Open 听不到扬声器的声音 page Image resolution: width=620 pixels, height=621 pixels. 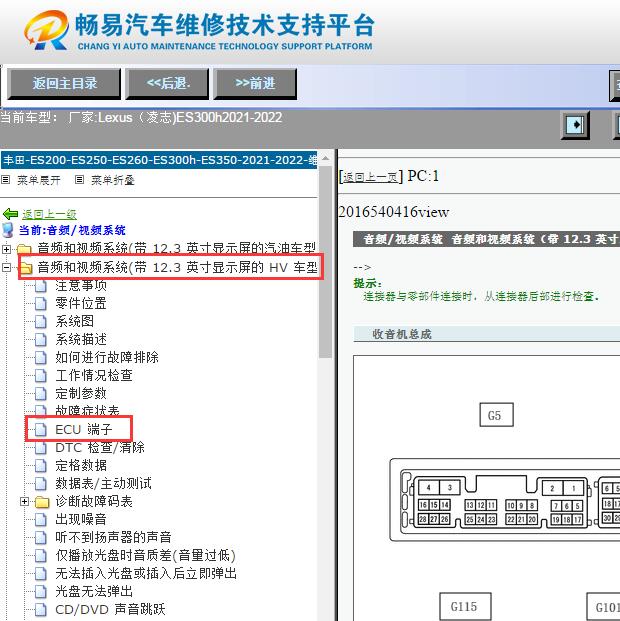click(x=113, y=537)
